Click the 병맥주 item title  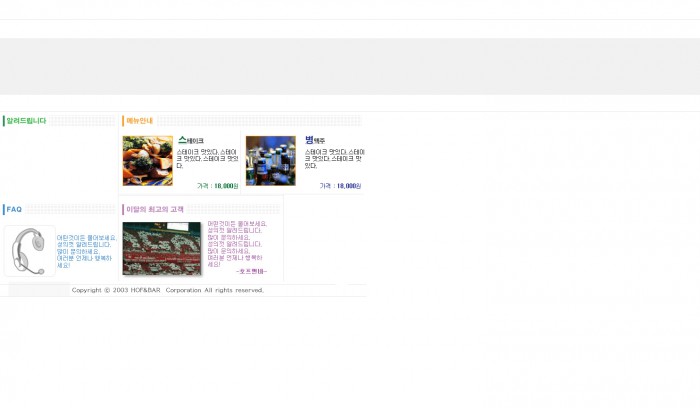point(315,140)
